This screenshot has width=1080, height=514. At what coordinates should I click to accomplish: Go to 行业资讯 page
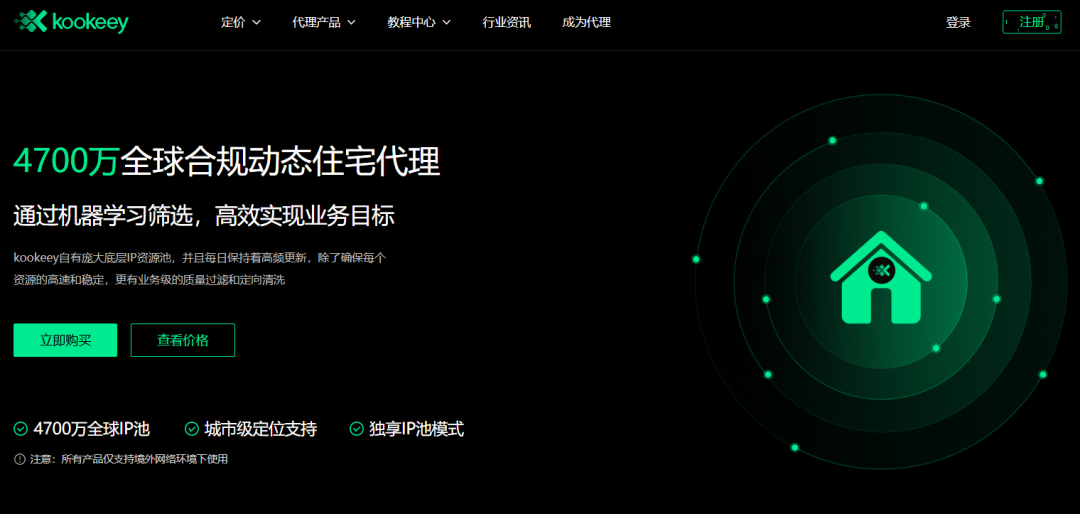[507, 22]
